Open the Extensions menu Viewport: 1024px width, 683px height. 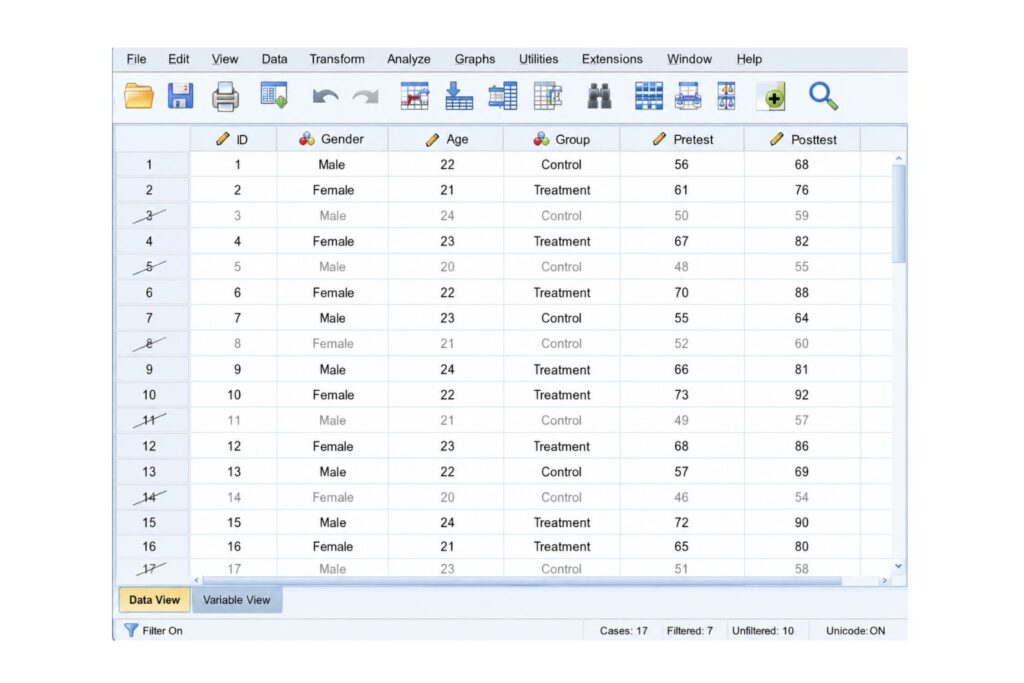tap(612, 59)
